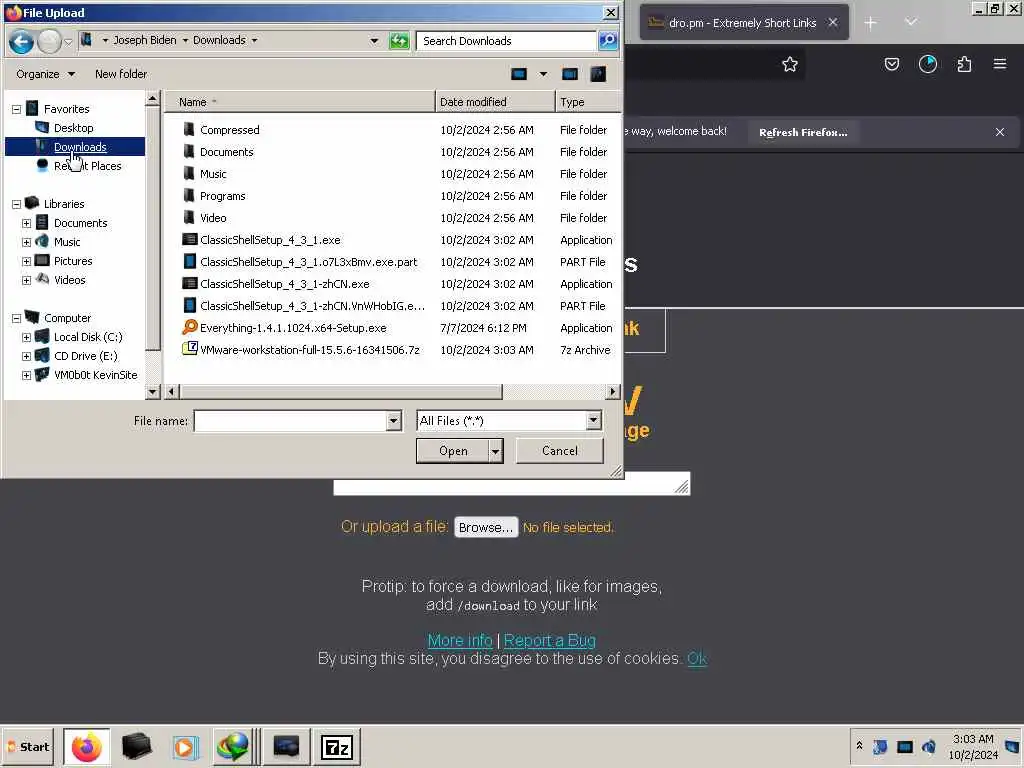Select the Programs folder row
Viewport: 1024px width, 768px height.
[x=392, y=196]
